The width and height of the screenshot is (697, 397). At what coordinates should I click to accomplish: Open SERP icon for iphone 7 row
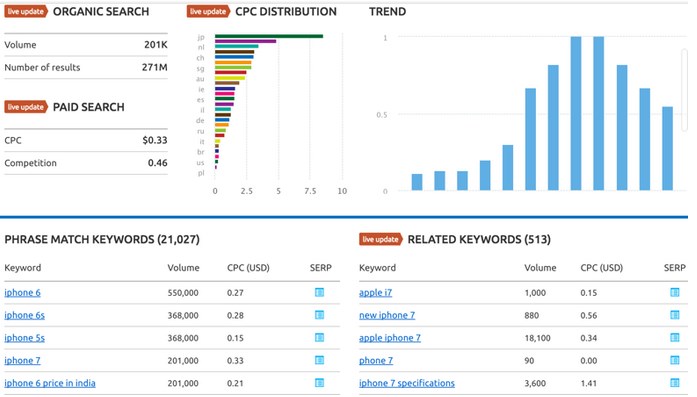click(319, 361)
